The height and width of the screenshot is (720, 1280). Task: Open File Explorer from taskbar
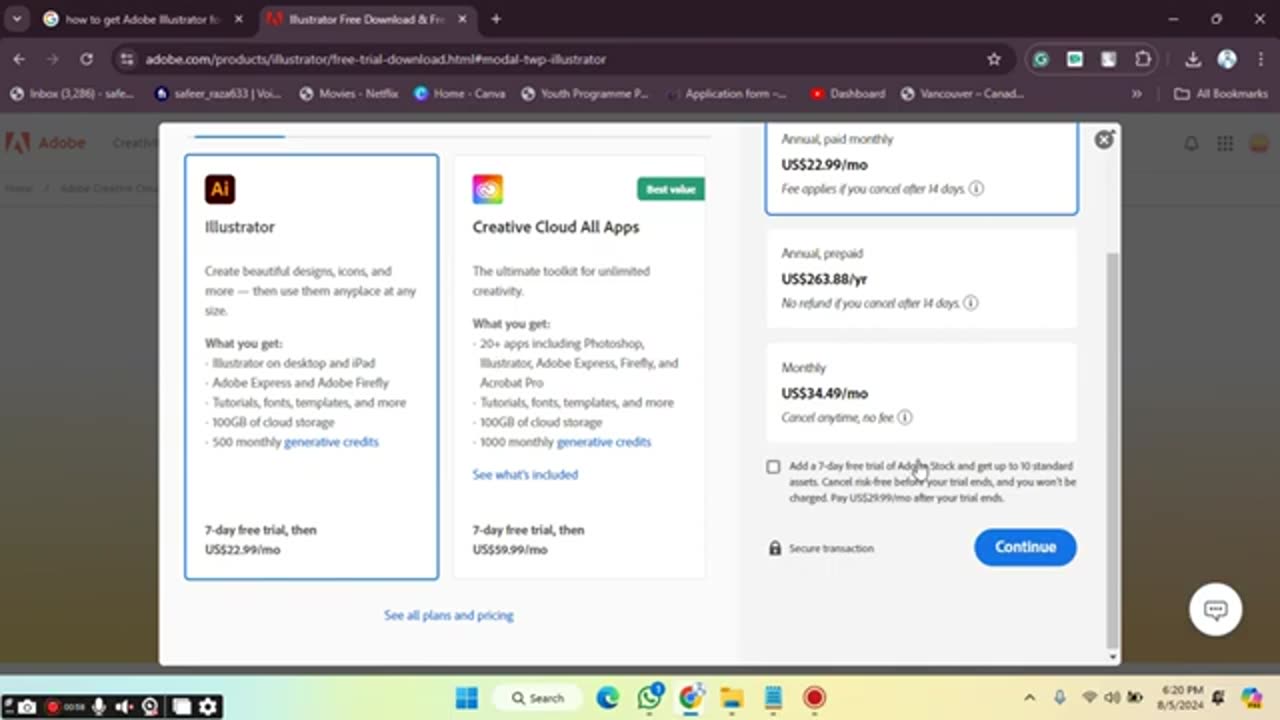click(x=732, y=698)
